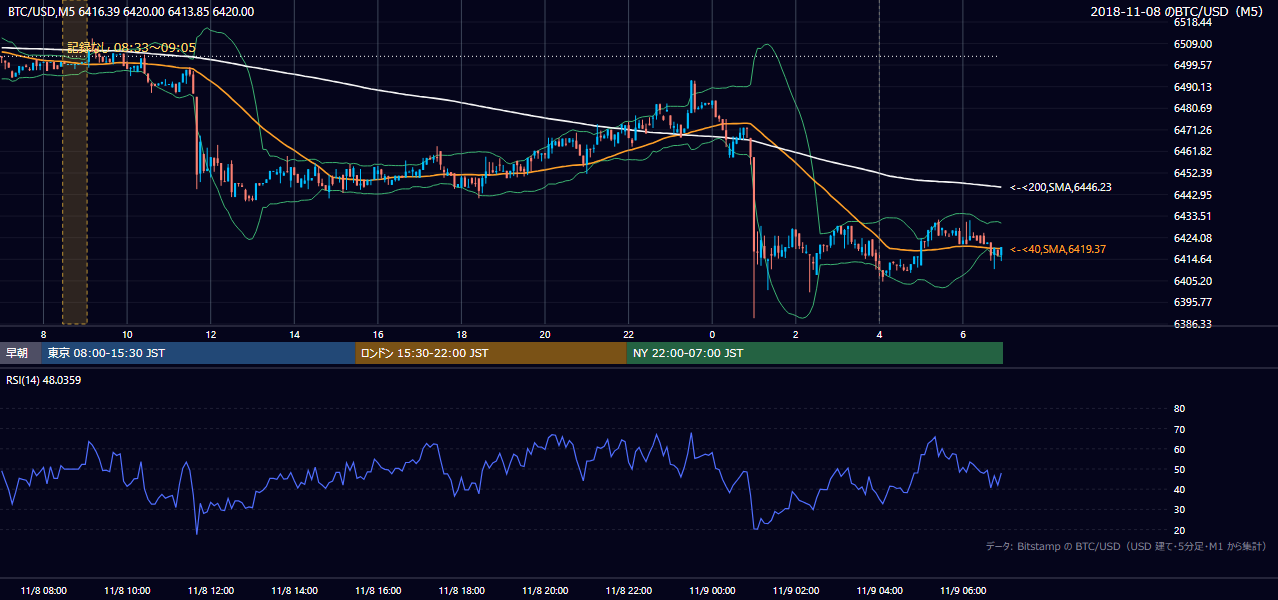Click the bottom date label 11/8 22:00
Screen dimensions: 1278x600
tap(628, 590)
